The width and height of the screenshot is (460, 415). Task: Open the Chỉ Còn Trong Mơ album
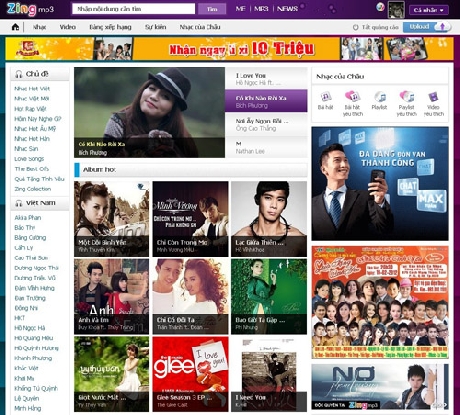[191, 219]
